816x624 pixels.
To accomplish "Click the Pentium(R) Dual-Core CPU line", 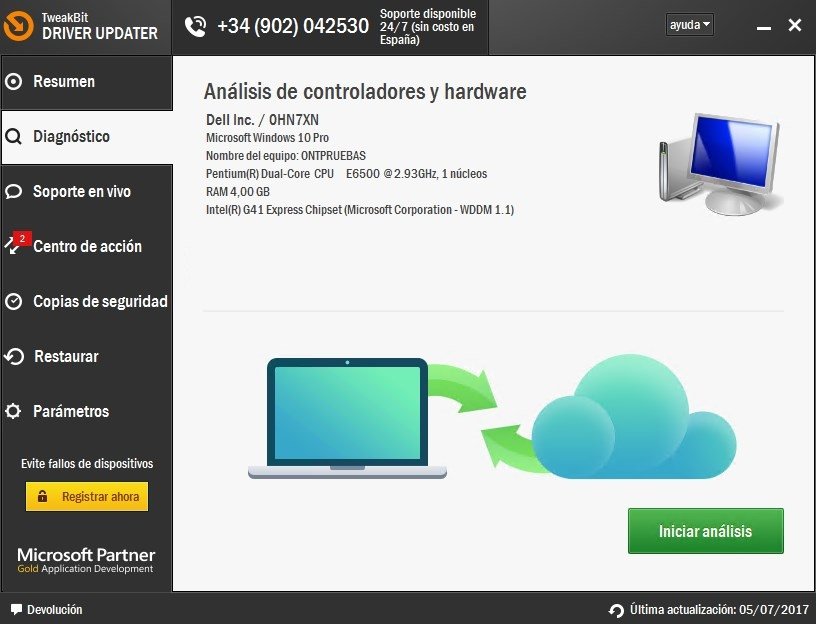I will pyautogui.click(x=347, y=174).
